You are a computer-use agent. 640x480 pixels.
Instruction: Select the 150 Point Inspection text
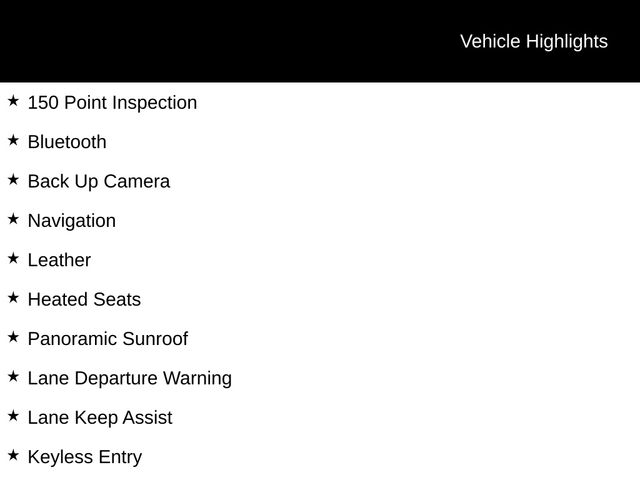[x=112, y=103]
